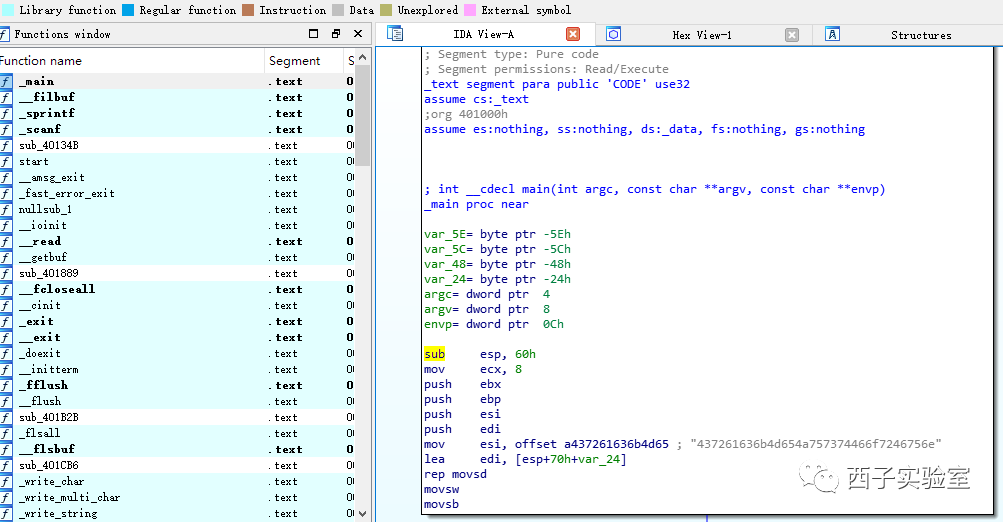Click the function icon beside nullsub_1
The width and height of the screenshot is (1003, 522).
[x=6, y=209]
